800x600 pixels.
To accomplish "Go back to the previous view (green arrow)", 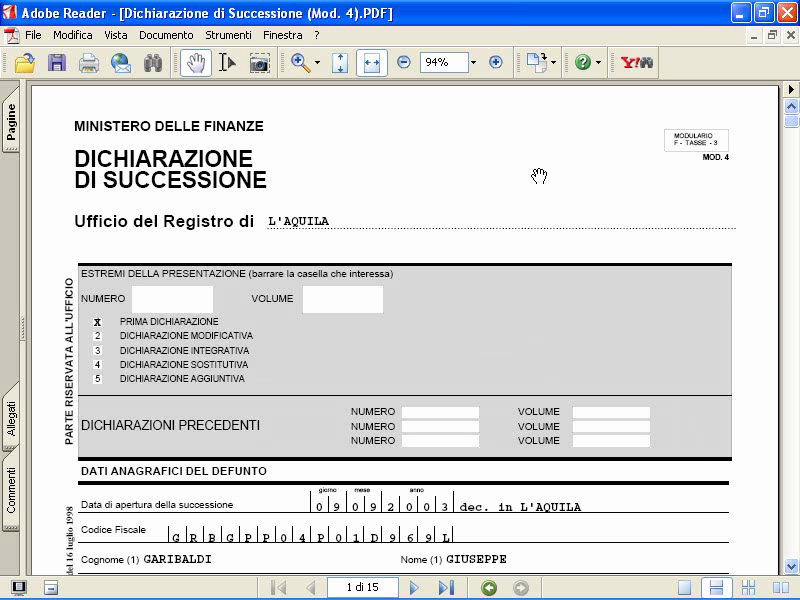I will 489,588.
